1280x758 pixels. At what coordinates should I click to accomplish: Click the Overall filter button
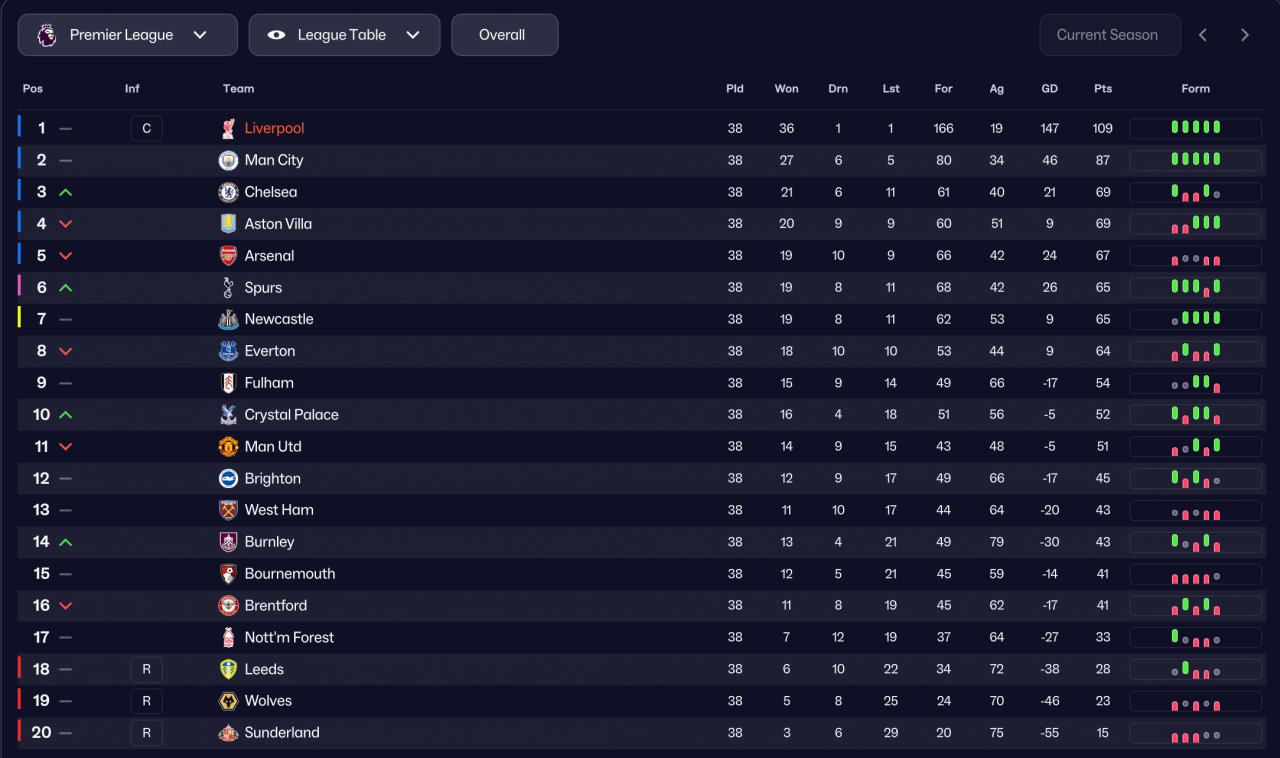coord(504,35)
